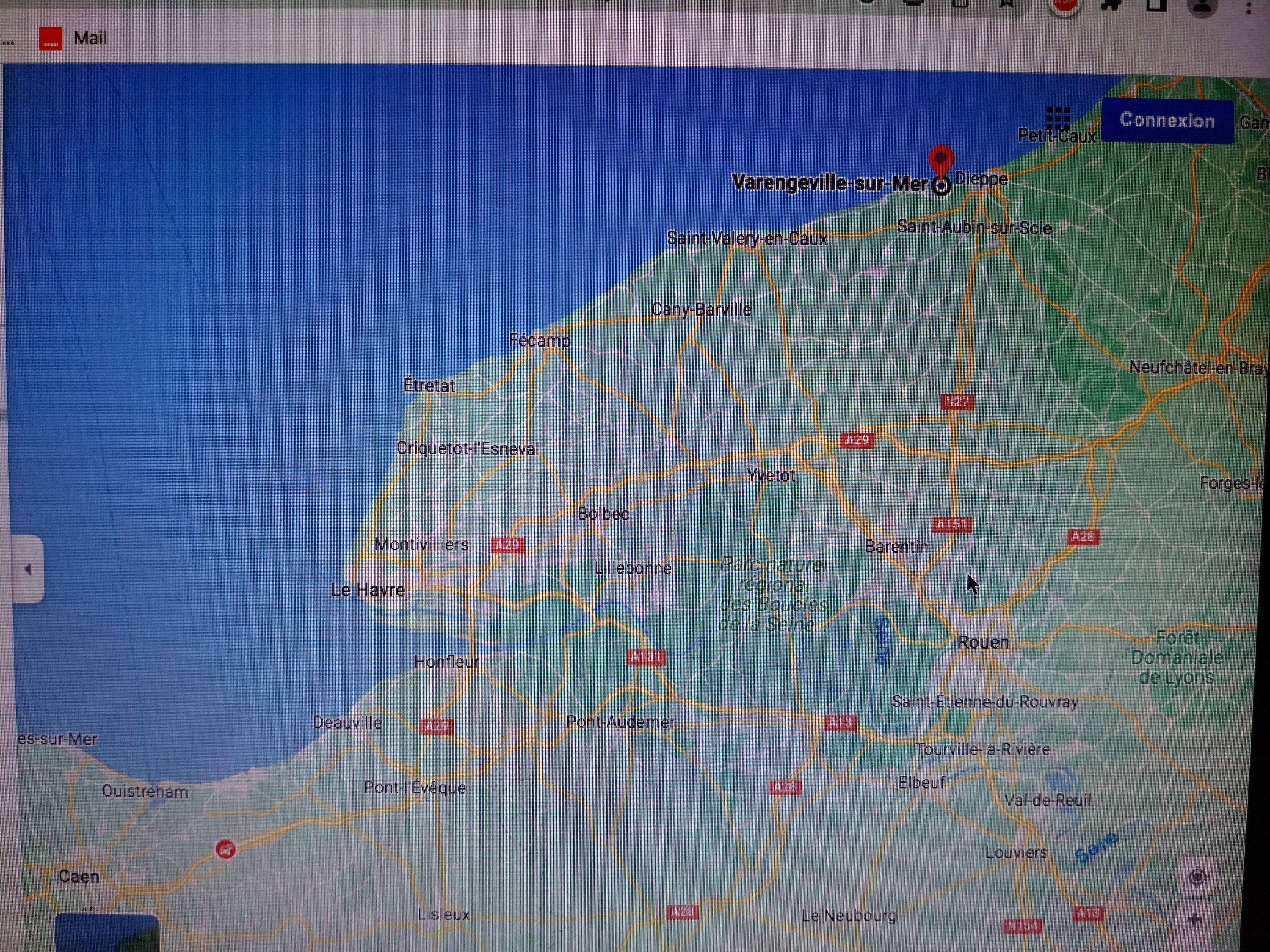
Task: Select the Elbeuf label
Action: click(922, 782)
